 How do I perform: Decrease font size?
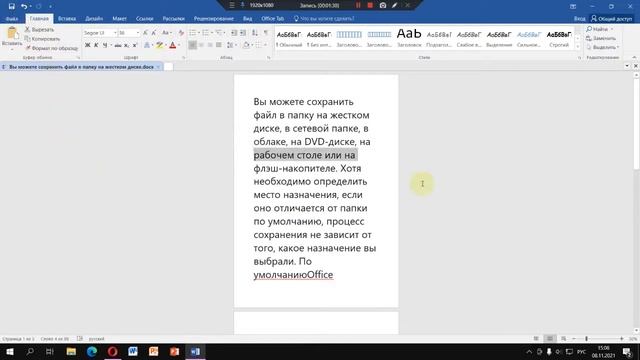(x=154, y=33)
